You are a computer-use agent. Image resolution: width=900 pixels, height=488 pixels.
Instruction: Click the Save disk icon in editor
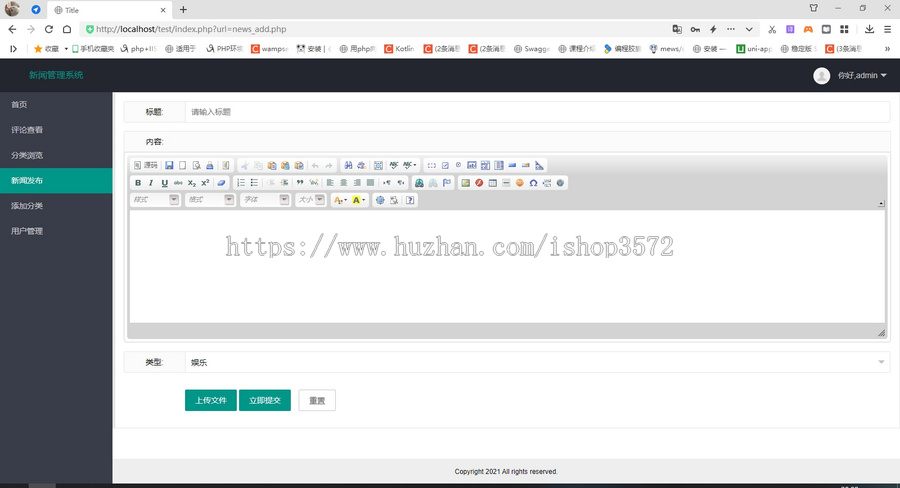tap(169, 165)
